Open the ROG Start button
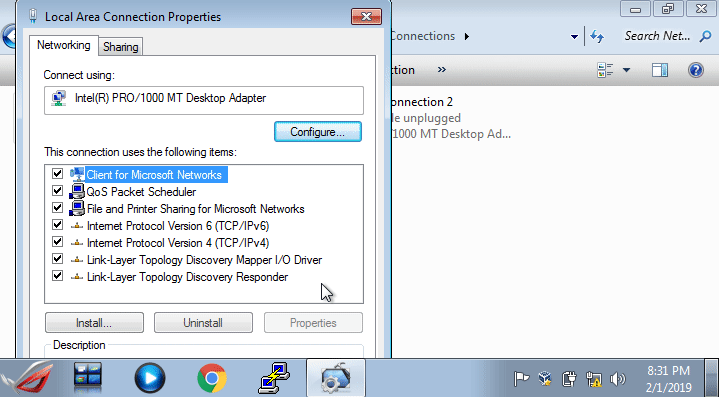The height and width of the screenshot is (397, 719). click(28, 378)
